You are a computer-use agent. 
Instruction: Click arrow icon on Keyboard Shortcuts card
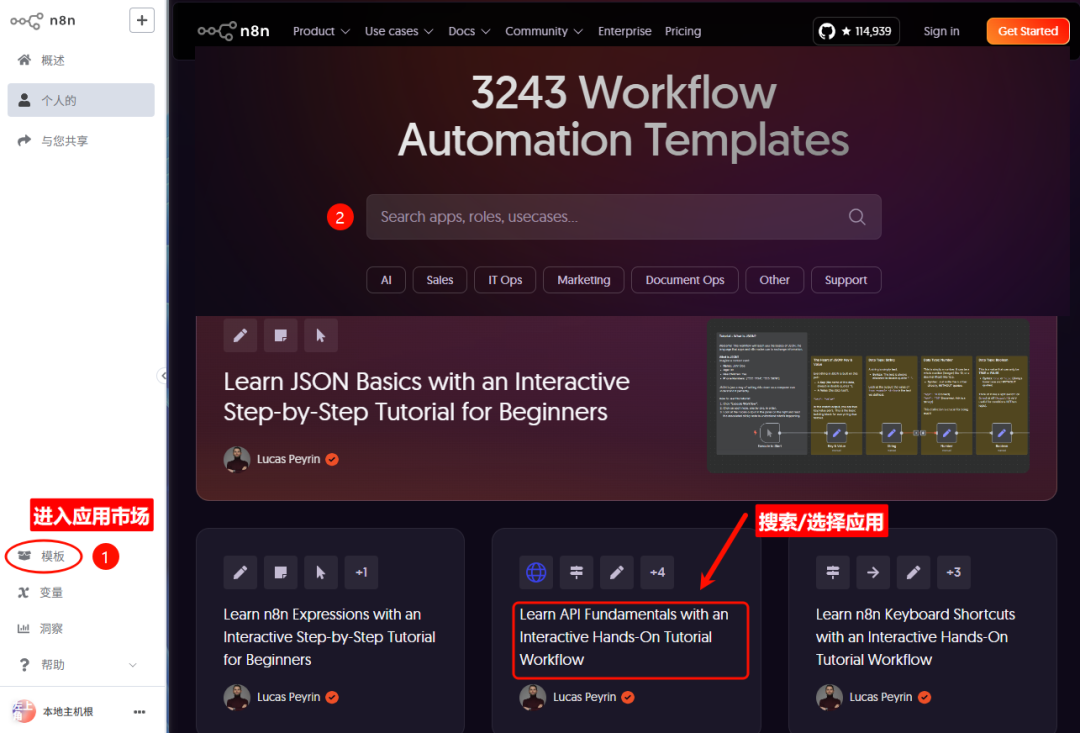tap(873, 572)
